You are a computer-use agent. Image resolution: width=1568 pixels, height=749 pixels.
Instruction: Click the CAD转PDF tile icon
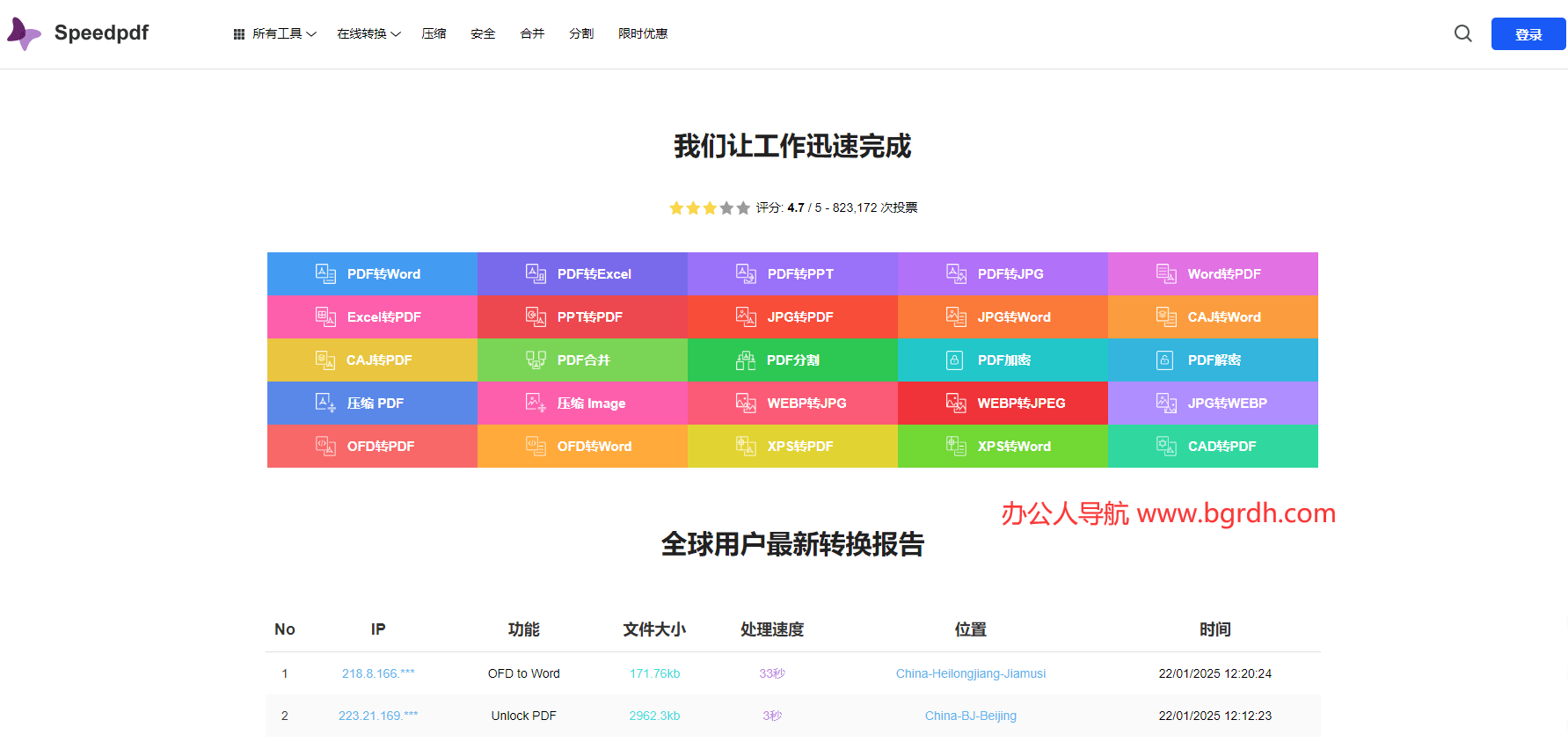point(1166,446)
